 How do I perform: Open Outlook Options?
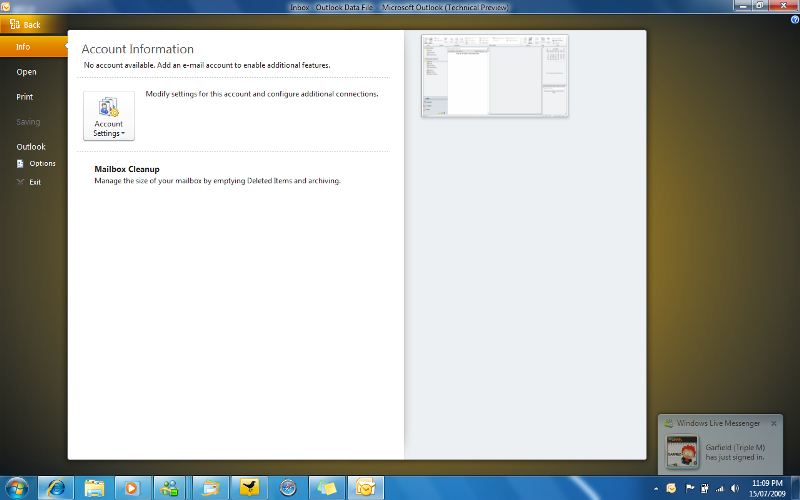tap(36, 164)
